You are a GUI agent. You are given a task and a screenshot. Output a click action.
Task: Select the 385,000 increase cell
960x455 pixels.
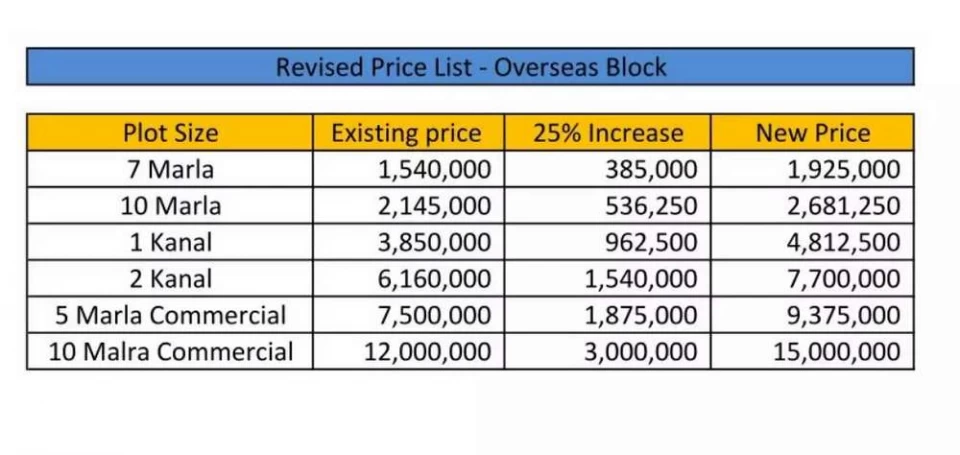coord(650,169)
